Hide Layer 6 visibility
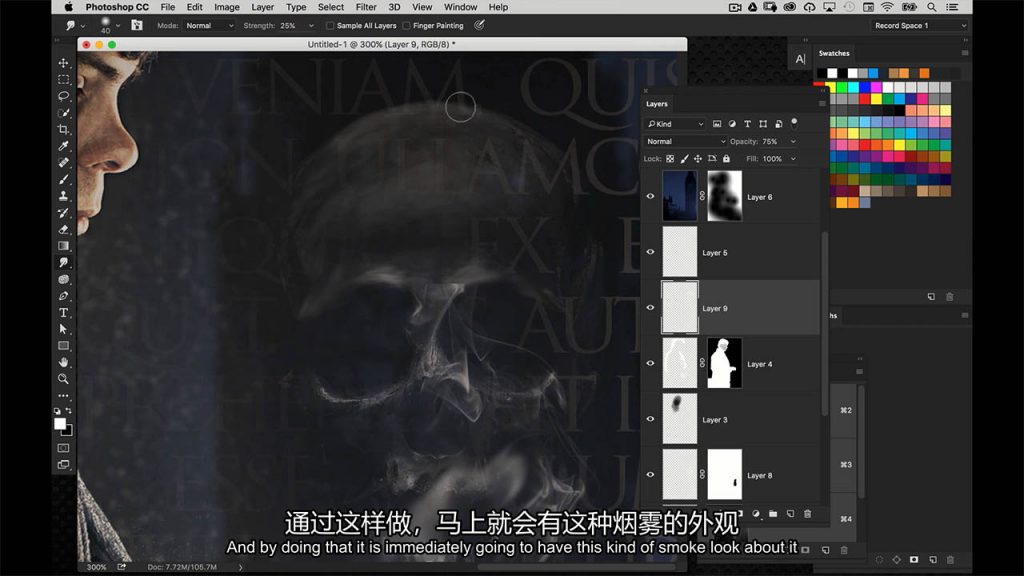 pos(650,197)
